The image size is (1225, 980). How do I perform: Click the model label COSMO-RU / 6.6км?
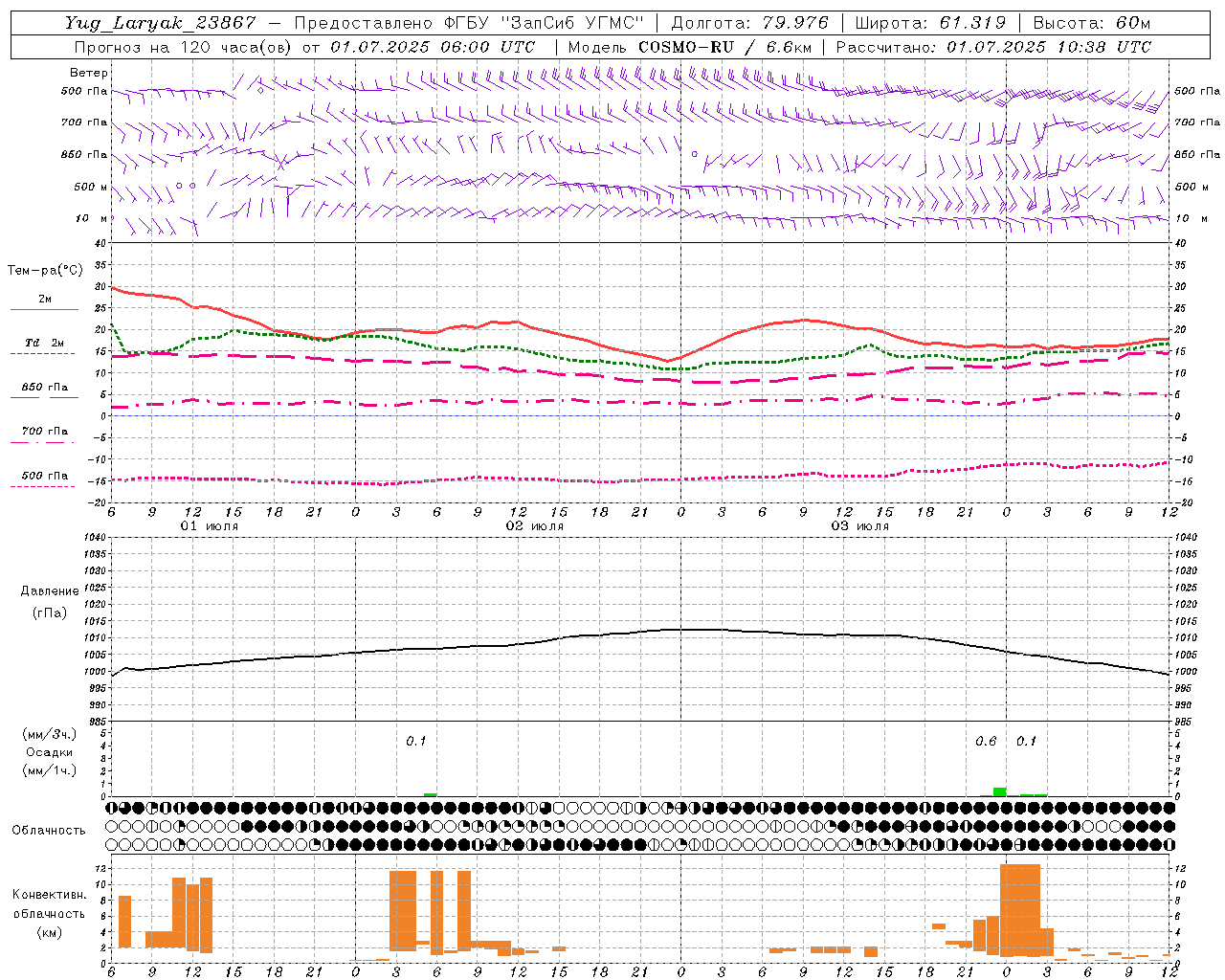pyautogui.click(x=724, y=47)
